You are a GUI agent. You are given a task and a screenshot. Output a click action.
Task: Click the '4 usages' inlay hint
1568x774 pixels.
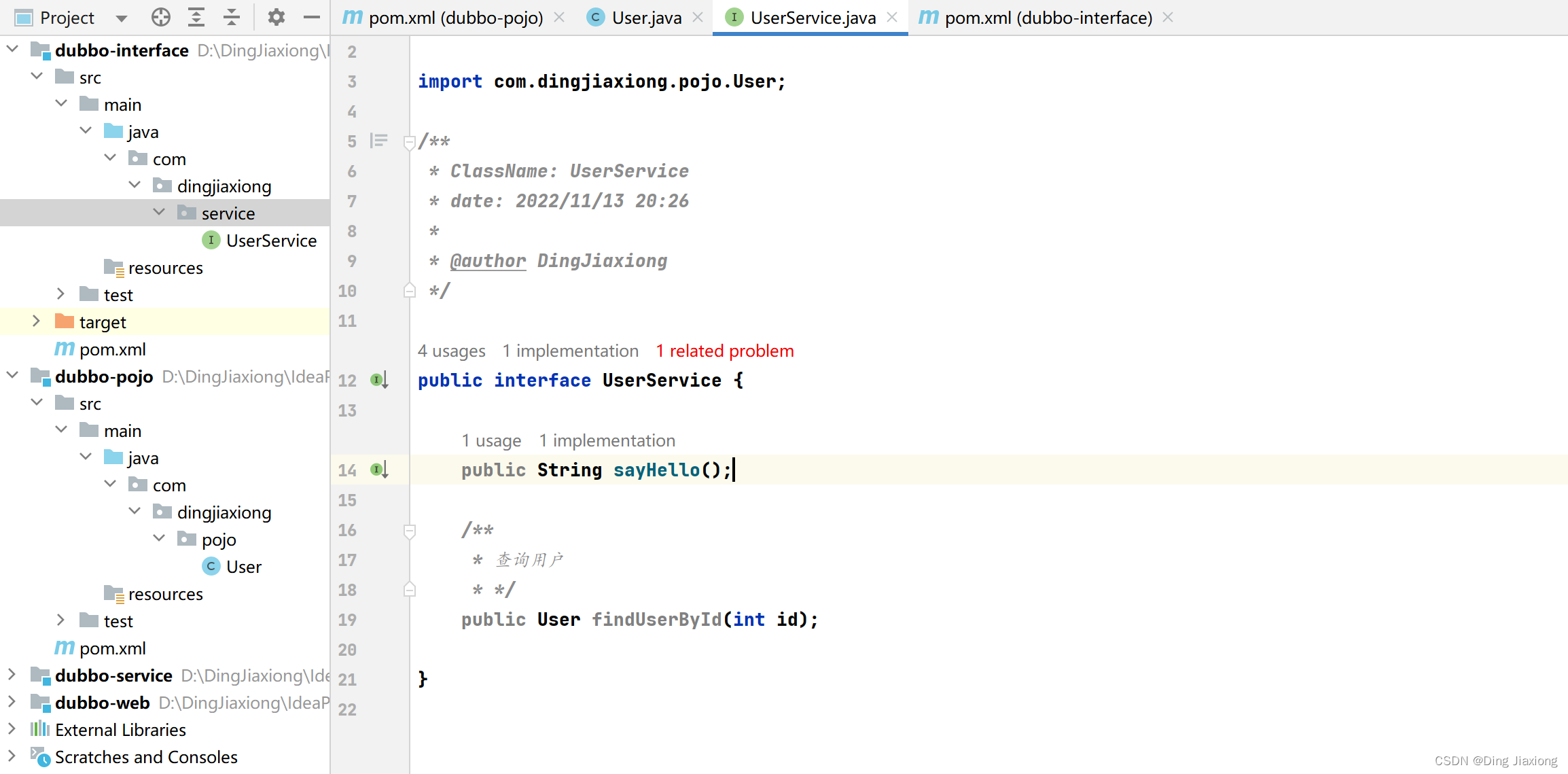coord(451,351)
